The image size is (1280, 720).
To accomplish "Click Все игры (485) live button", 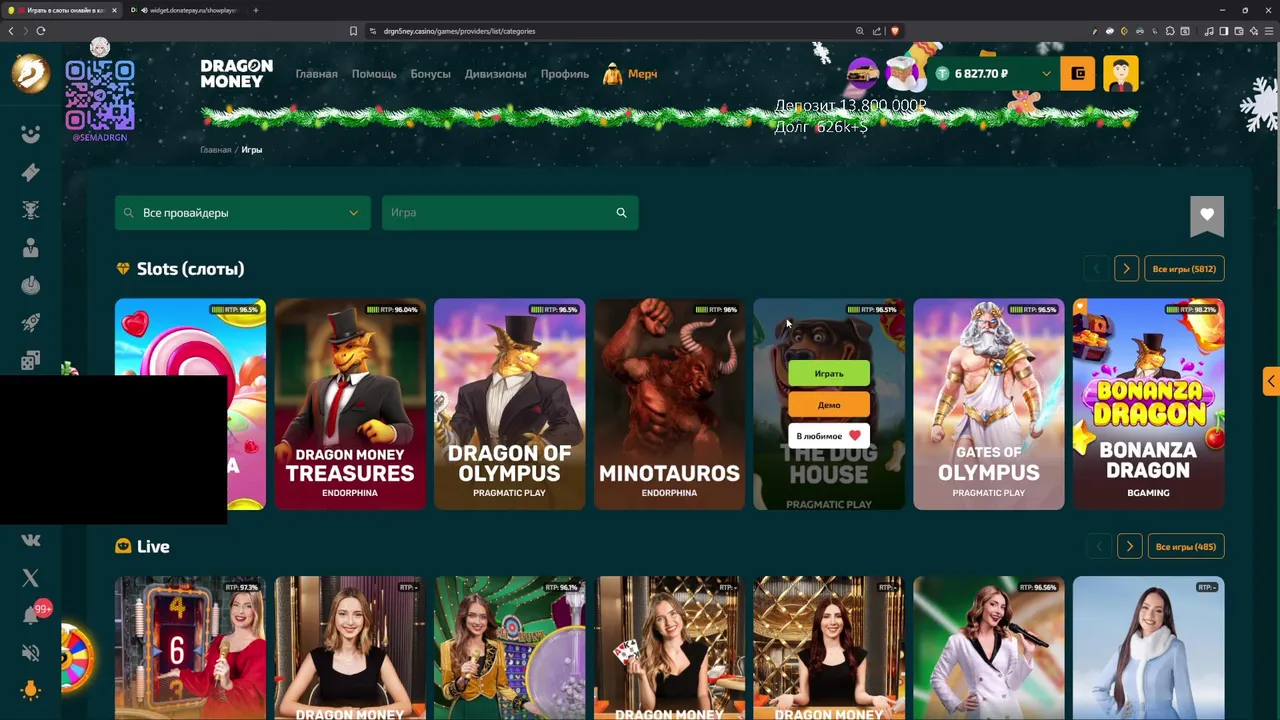I will tap(1185, 547).
